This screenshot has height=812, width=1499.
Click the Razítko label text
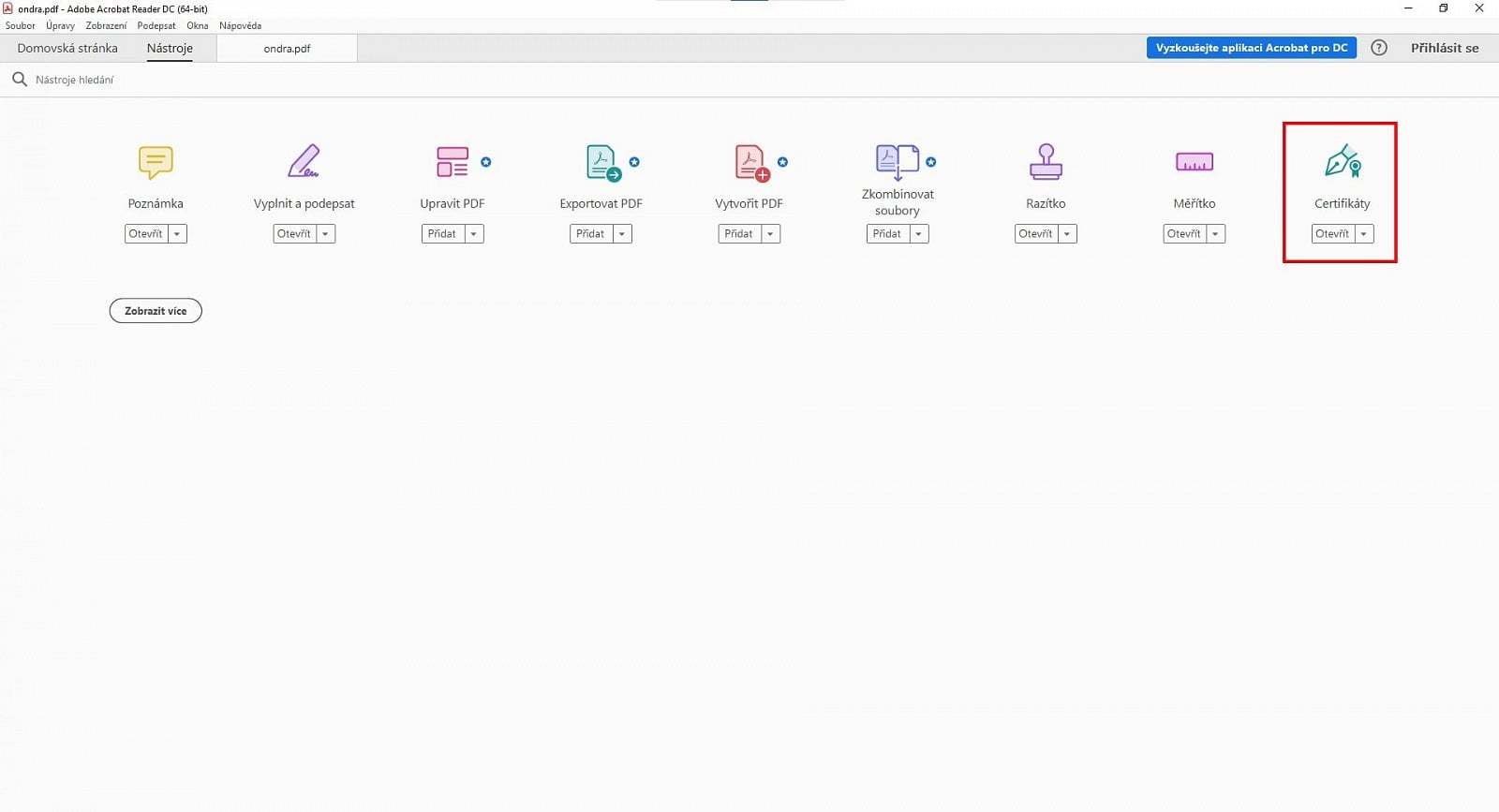(x=1046, y=203)
